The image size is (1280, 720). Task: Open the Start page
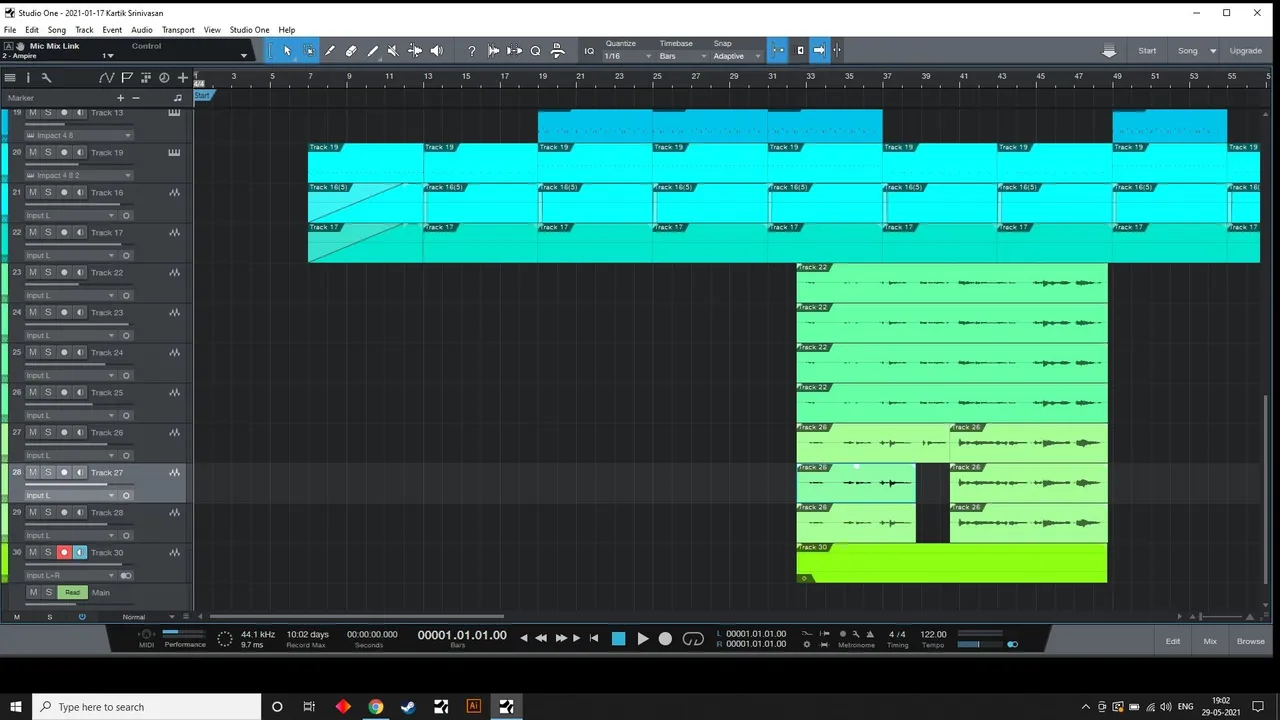1147,51
